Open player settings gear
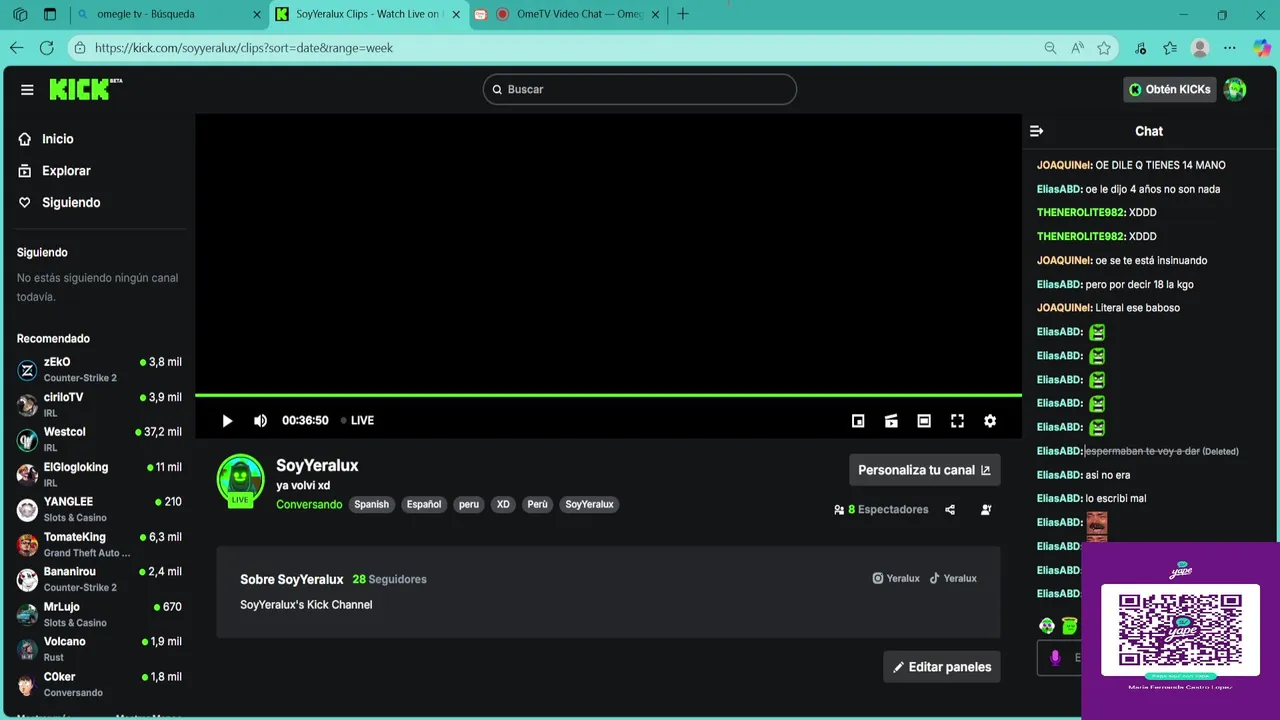 point(990,421)
